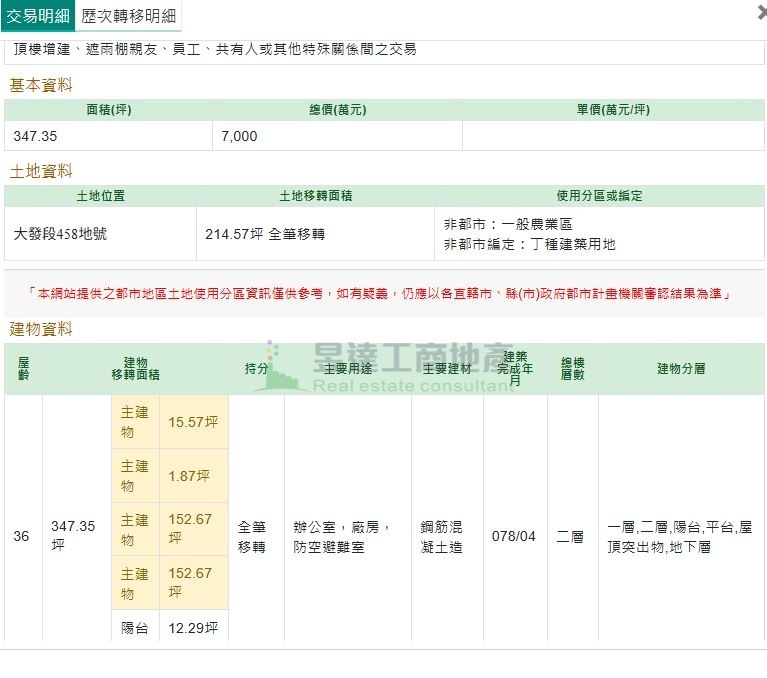This screenshot has height=678, width=767.
Task: Click the 大發段458地號 land location cell
Action: 59,234
